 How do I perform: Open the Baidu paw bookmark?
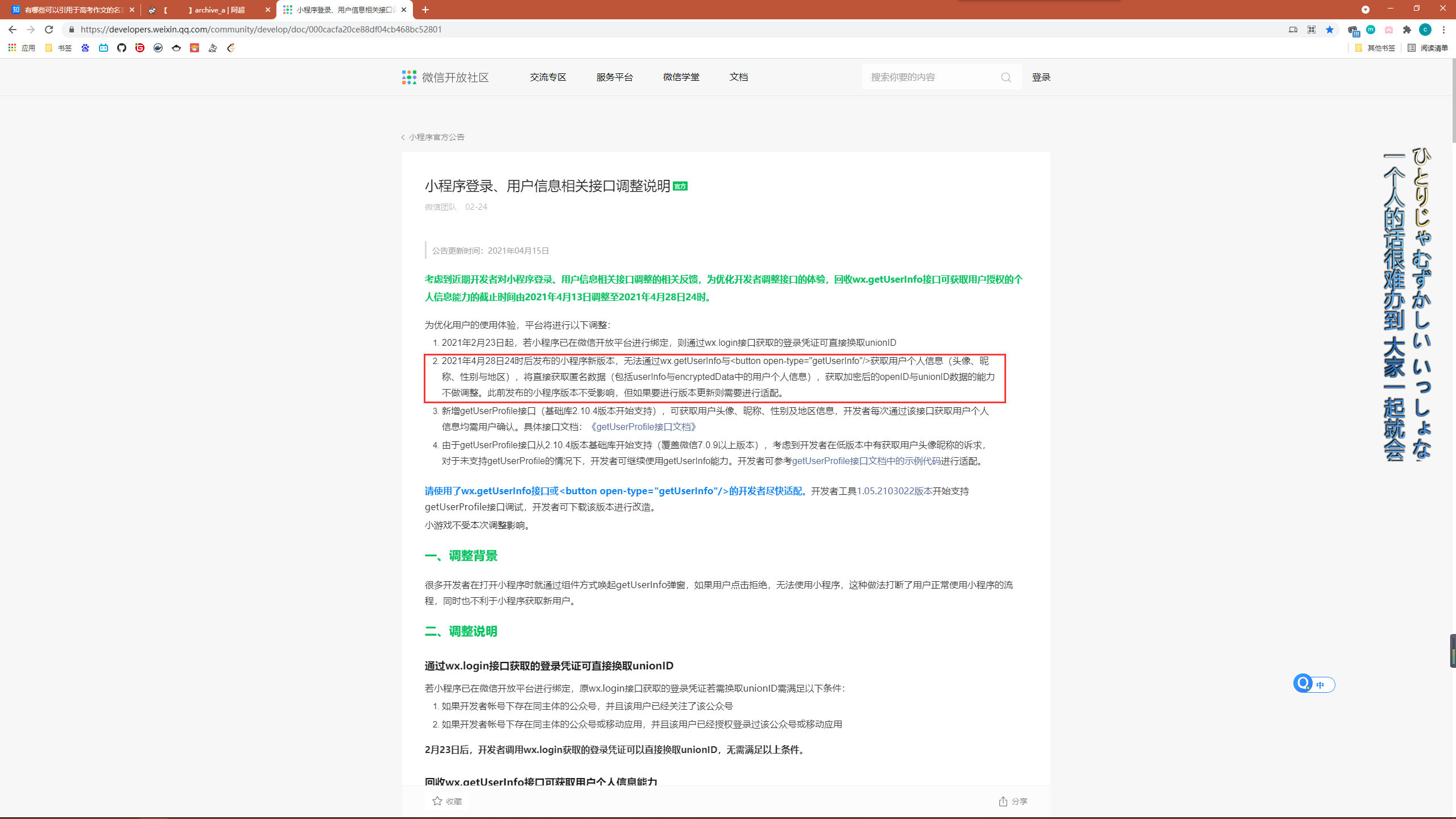point(85,48)
